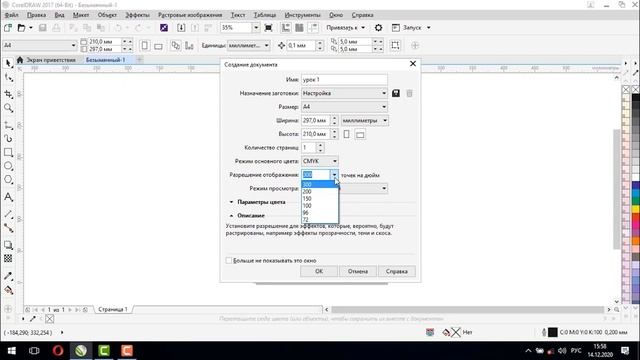Select the Polygon tool
The image size is (640, 360).
(x=8, y=180)
